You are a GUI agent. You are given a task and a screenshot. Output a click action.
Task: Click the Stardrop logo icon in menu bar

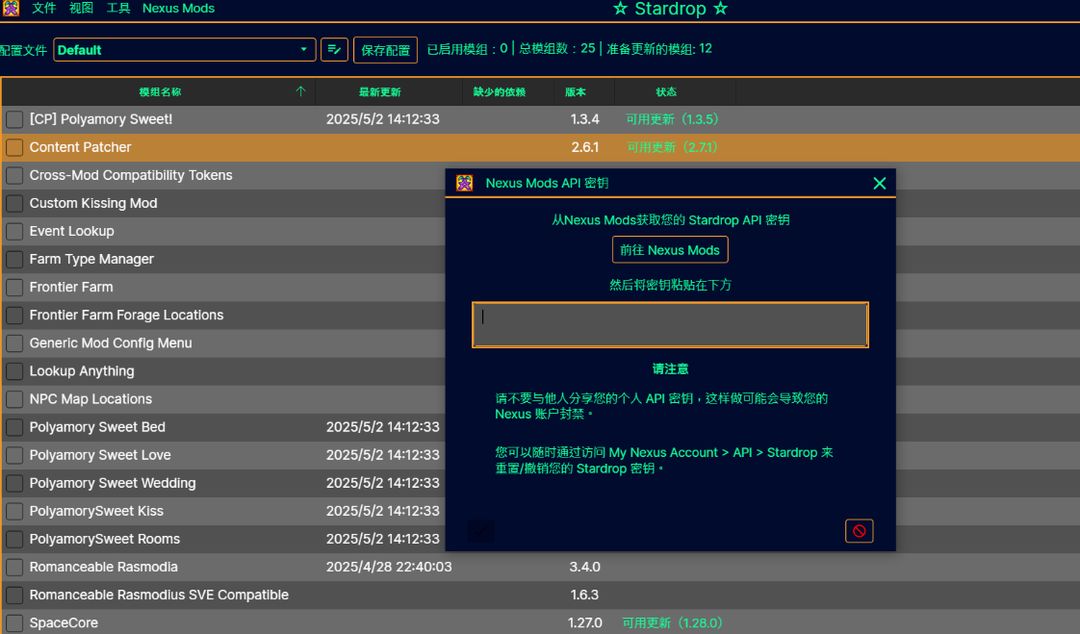point(11,8)
